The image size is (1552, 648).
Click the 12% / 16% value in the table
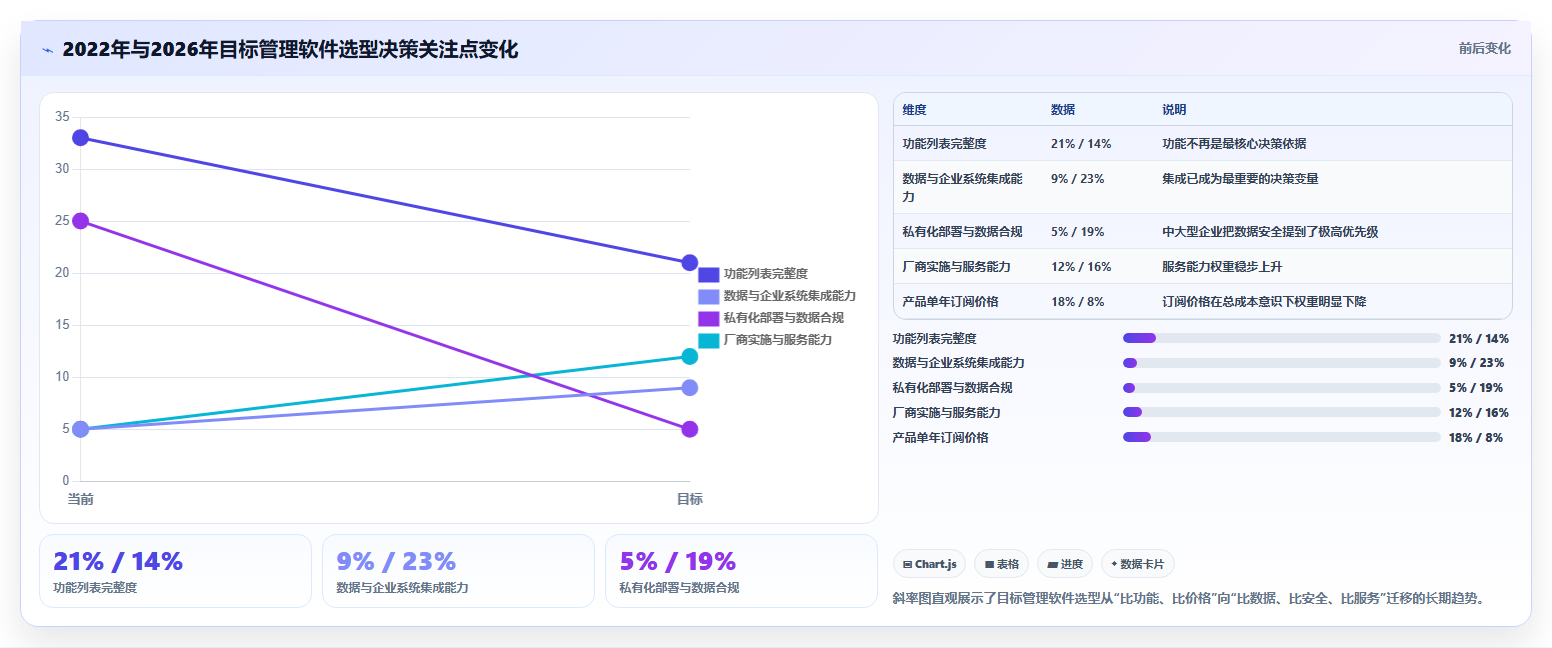(x=1081, y=267)
